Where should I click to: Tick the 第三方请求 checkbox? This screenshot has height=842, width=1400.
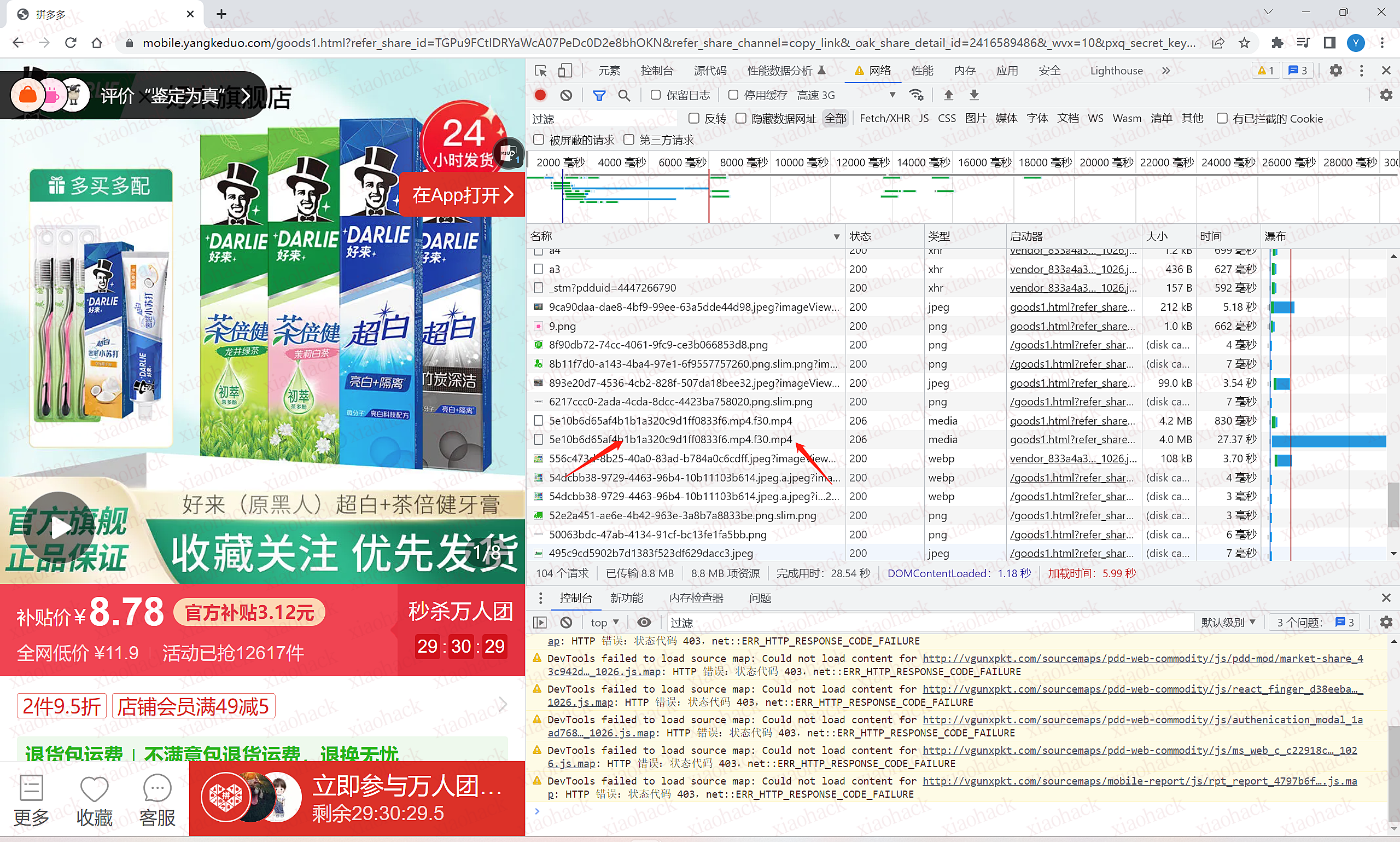628,140
